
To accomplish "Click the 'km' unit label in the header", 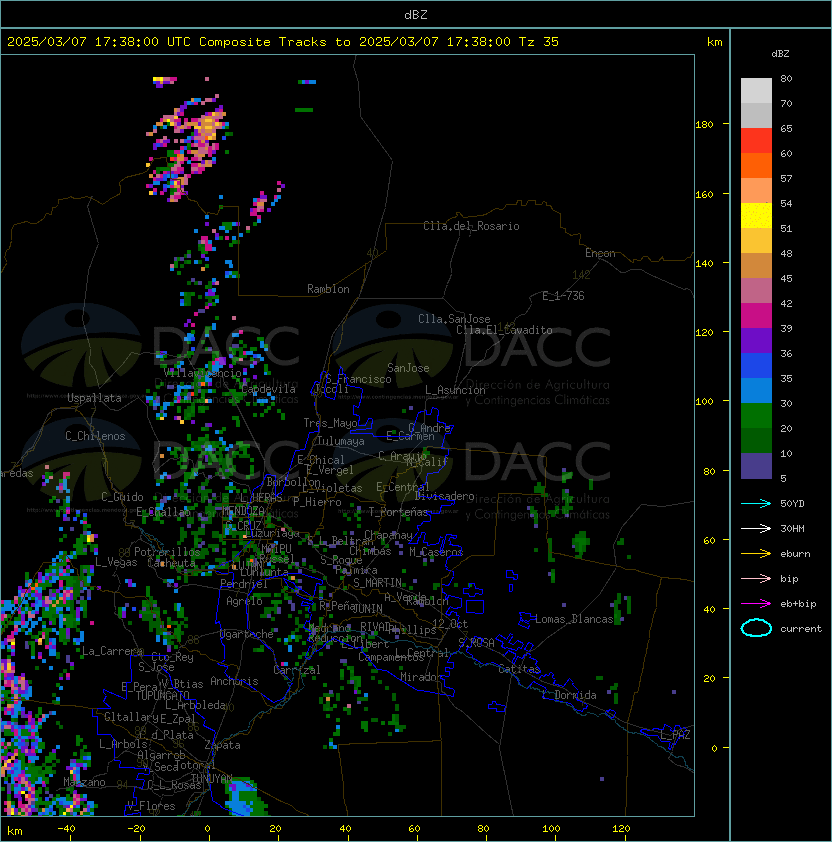I will coord(714,42).
